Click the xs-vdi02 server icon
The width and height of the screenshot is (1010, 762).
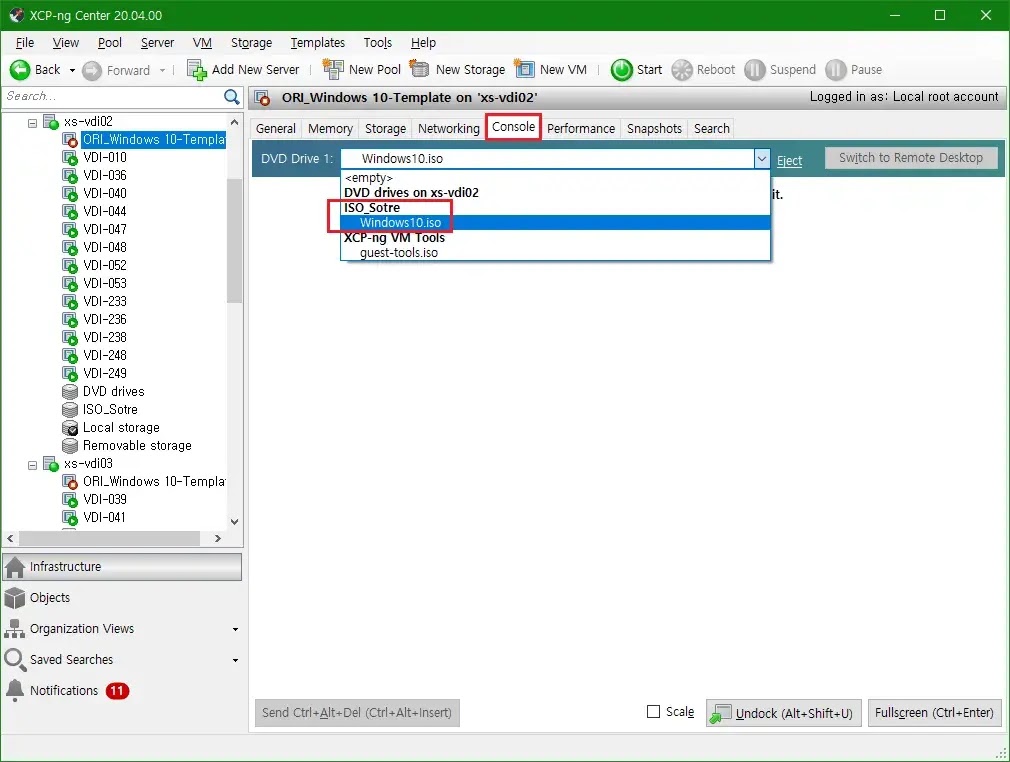[51, 122]
